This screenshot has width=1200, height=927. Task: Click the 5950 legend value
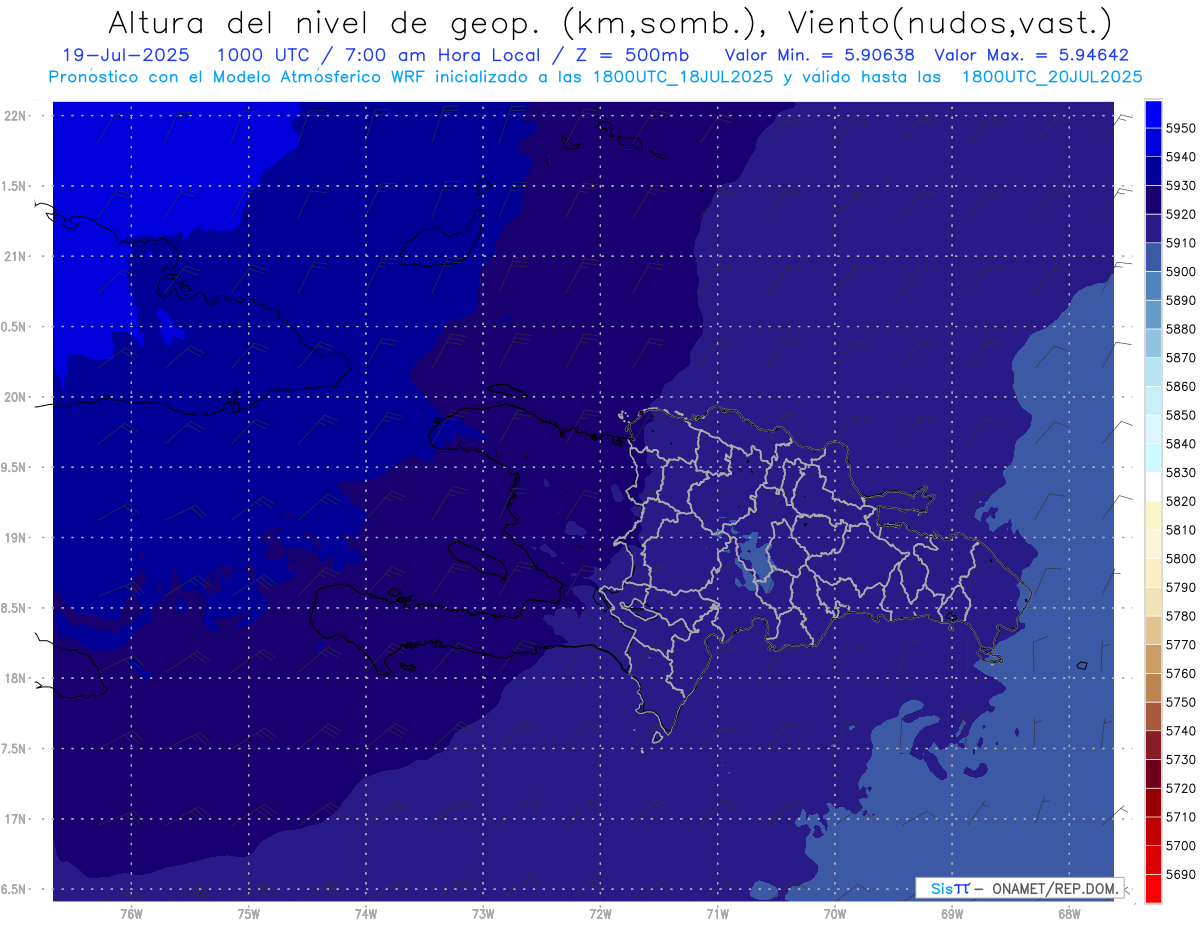coord(1180,128)
